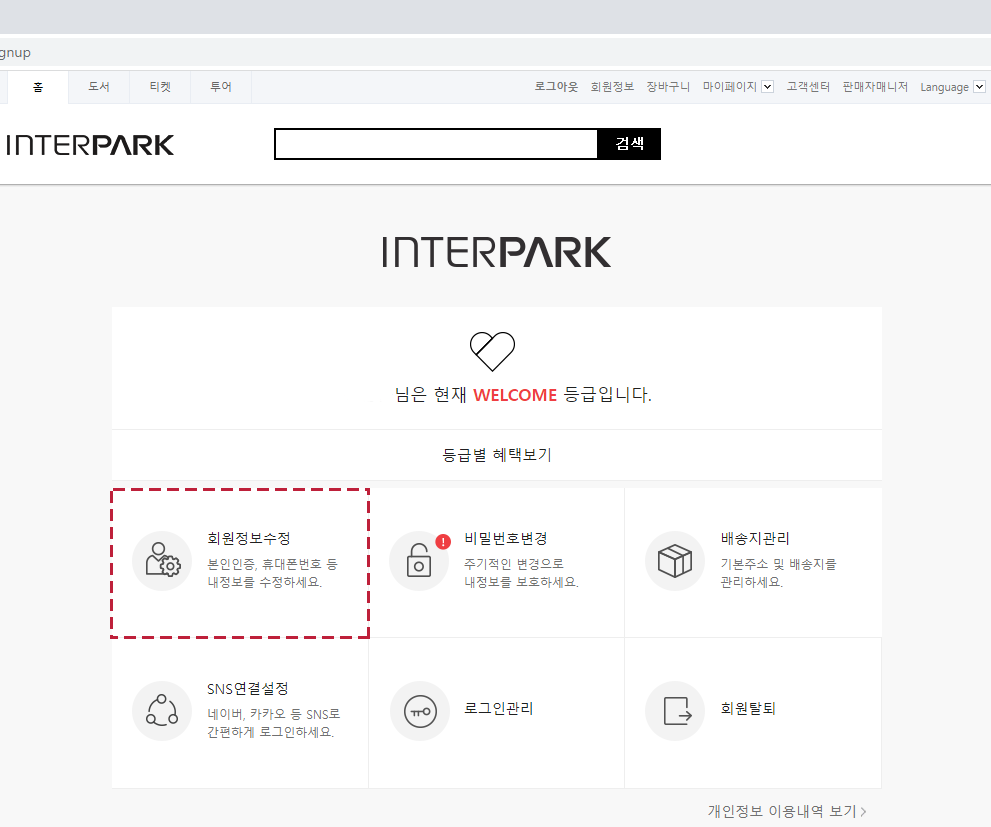Click the 로그아웃 link
Viewport: 991px width, 827px height.
pos(556,87)
